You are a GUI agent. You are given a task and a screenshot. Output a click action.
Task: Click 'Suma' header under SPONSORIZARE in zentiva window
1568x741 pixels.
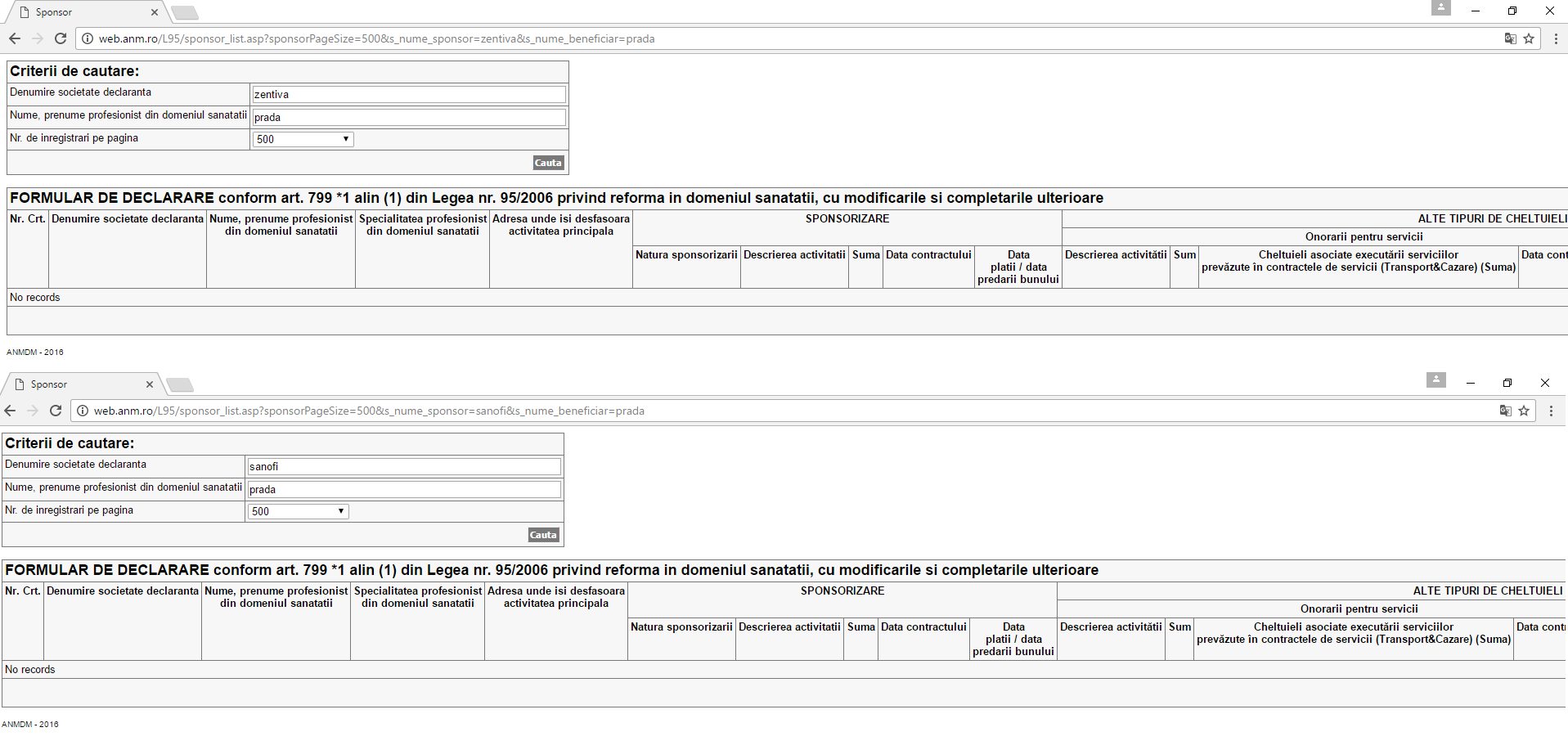tap(866, 255)
